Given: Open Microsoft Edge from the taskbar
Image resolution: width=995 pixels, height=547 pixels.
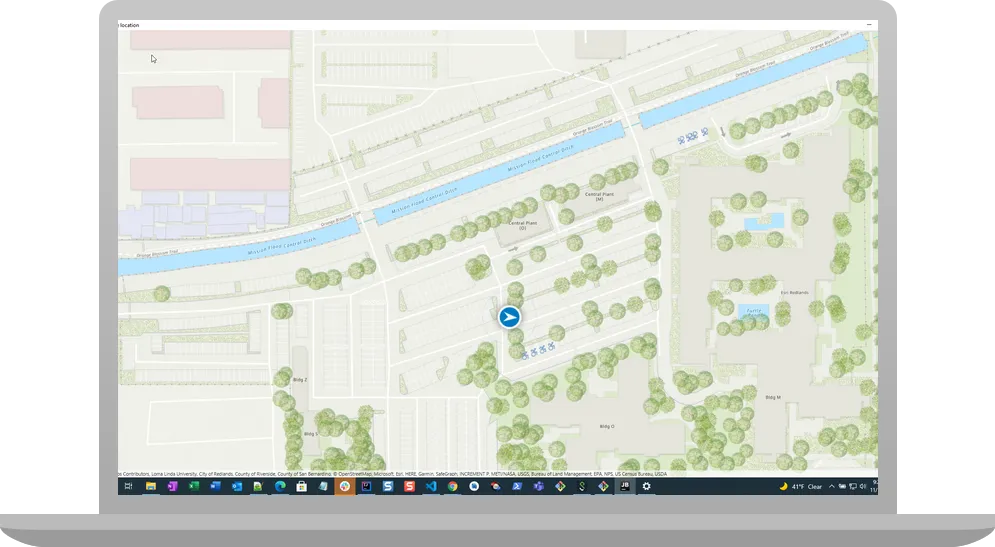Looking at the screenshot, I should (280, 487).
